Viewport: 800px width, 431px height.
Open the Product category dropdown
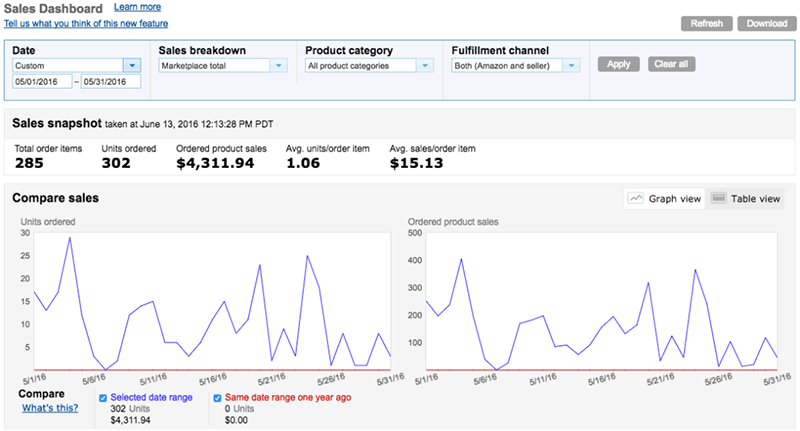click(425, 66)
